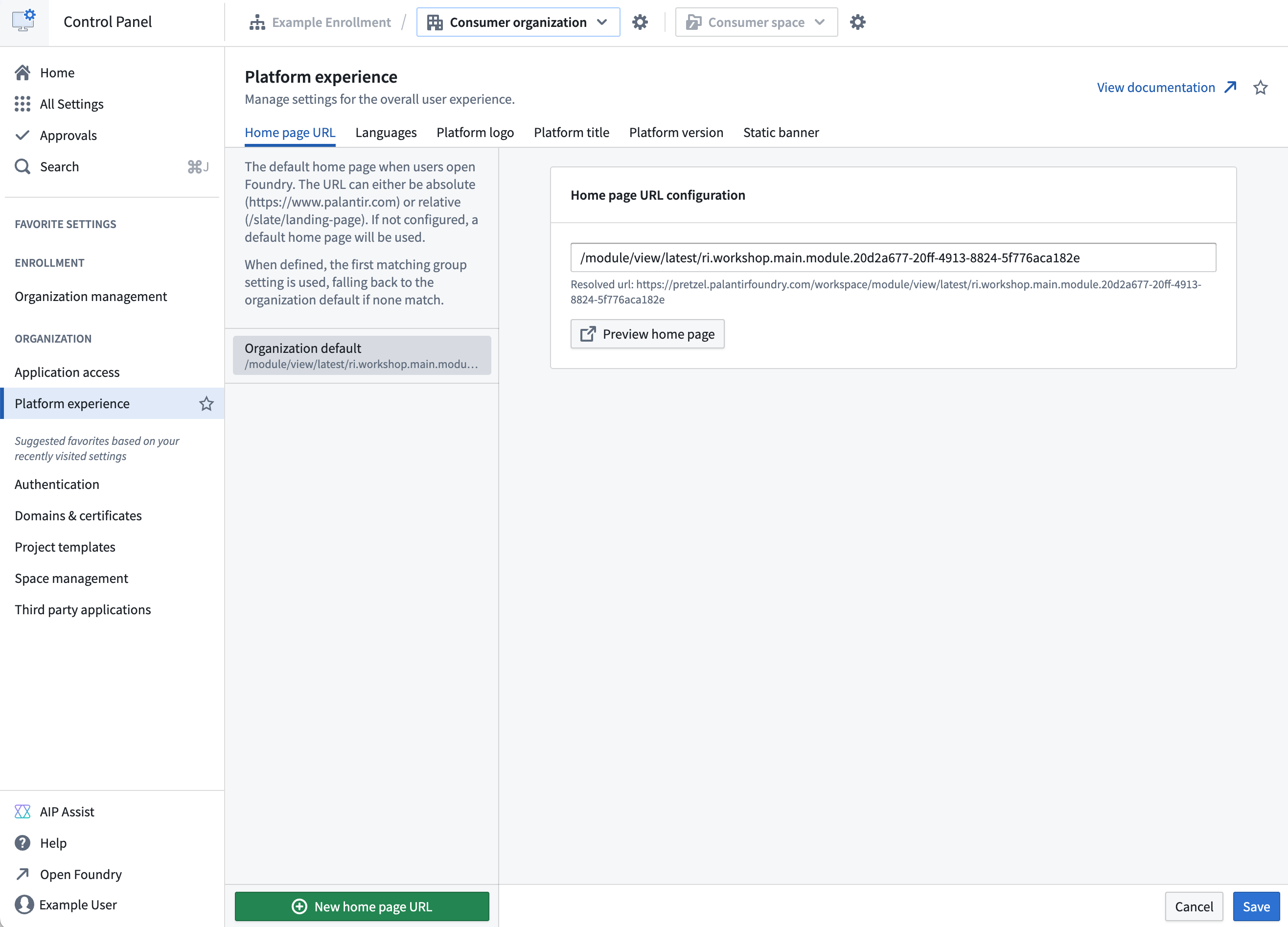Screen dimensions: 1288x927
Task: Click the Control Panel title
Action: pyautogui.click(x=107, y=22)
